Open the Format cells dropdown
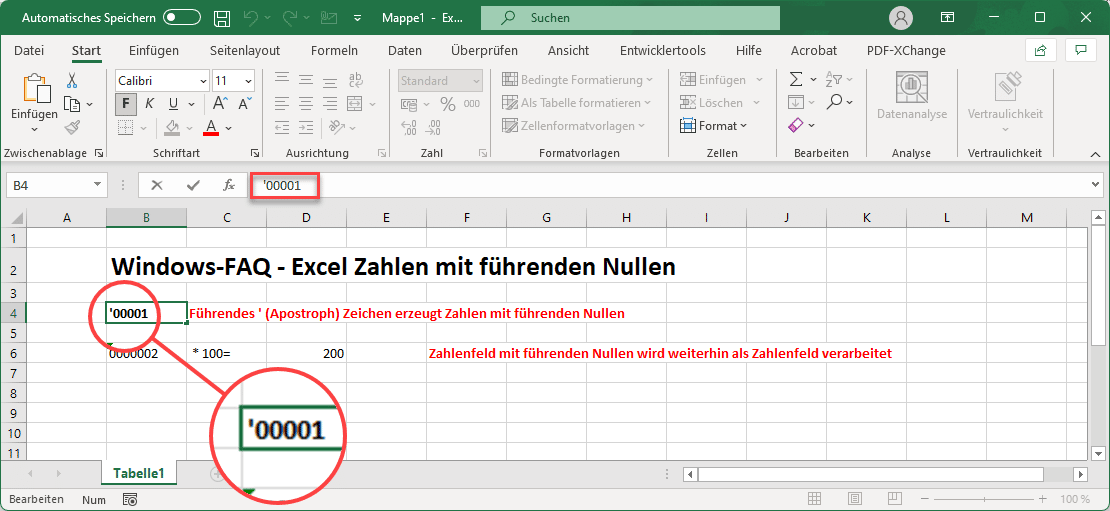The image size is (1110, 511). 714,126
